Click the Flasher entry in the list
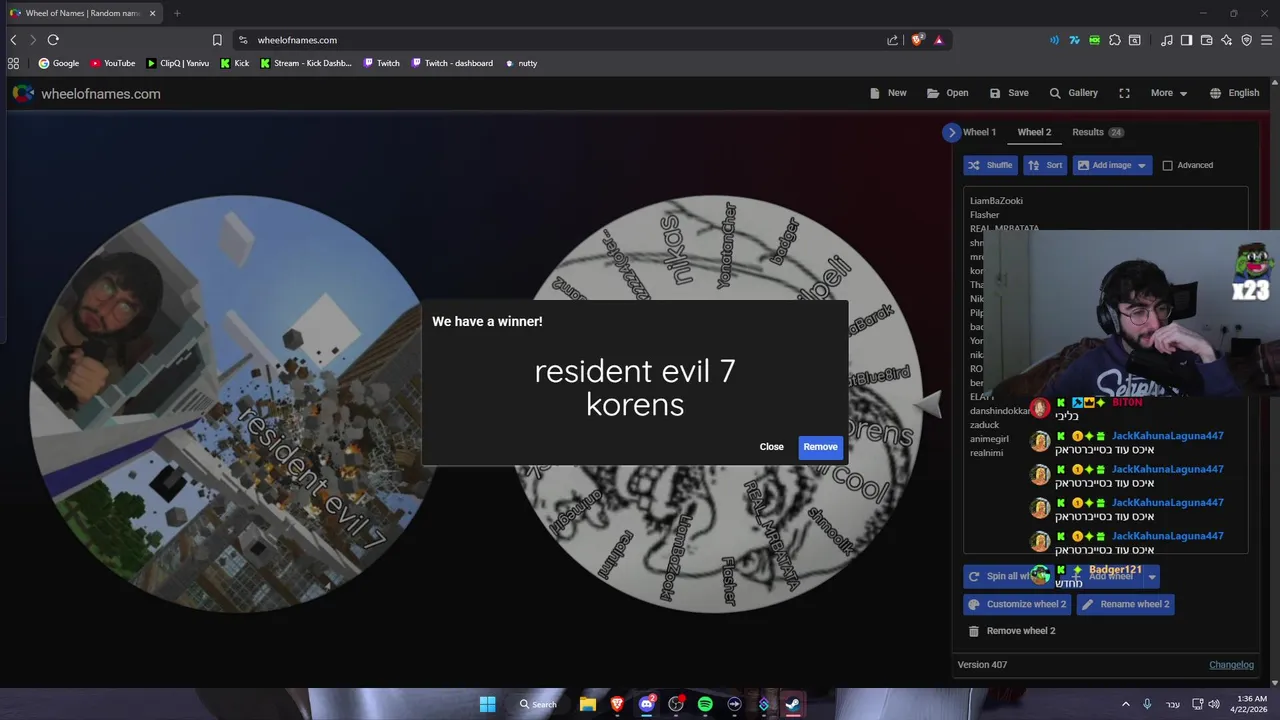The height and width of the screenshot is (720, 1280). (984, 215)
